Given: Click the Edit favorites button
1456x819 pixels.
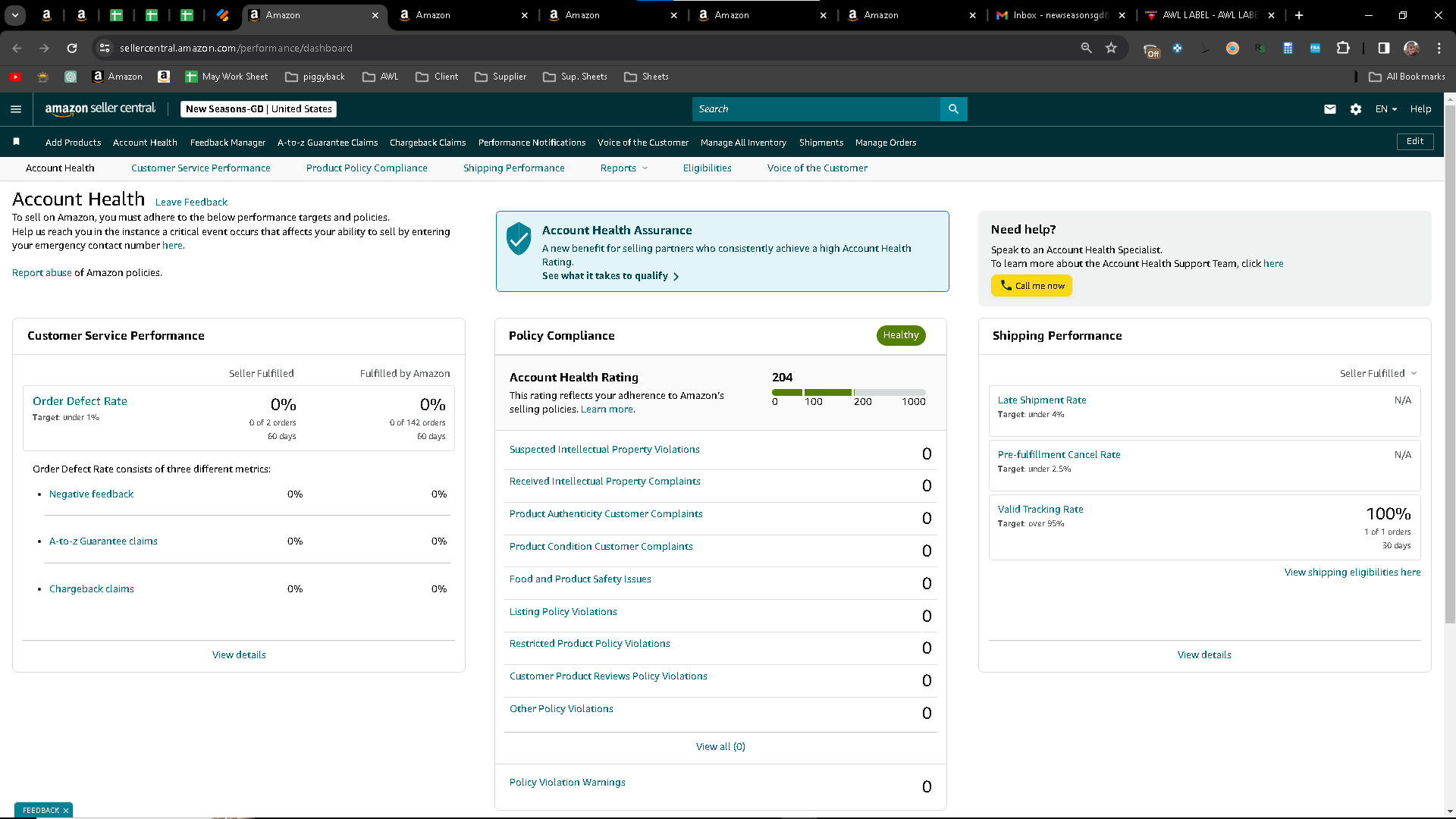Looking at the screenshot, I should [1415, 142].
